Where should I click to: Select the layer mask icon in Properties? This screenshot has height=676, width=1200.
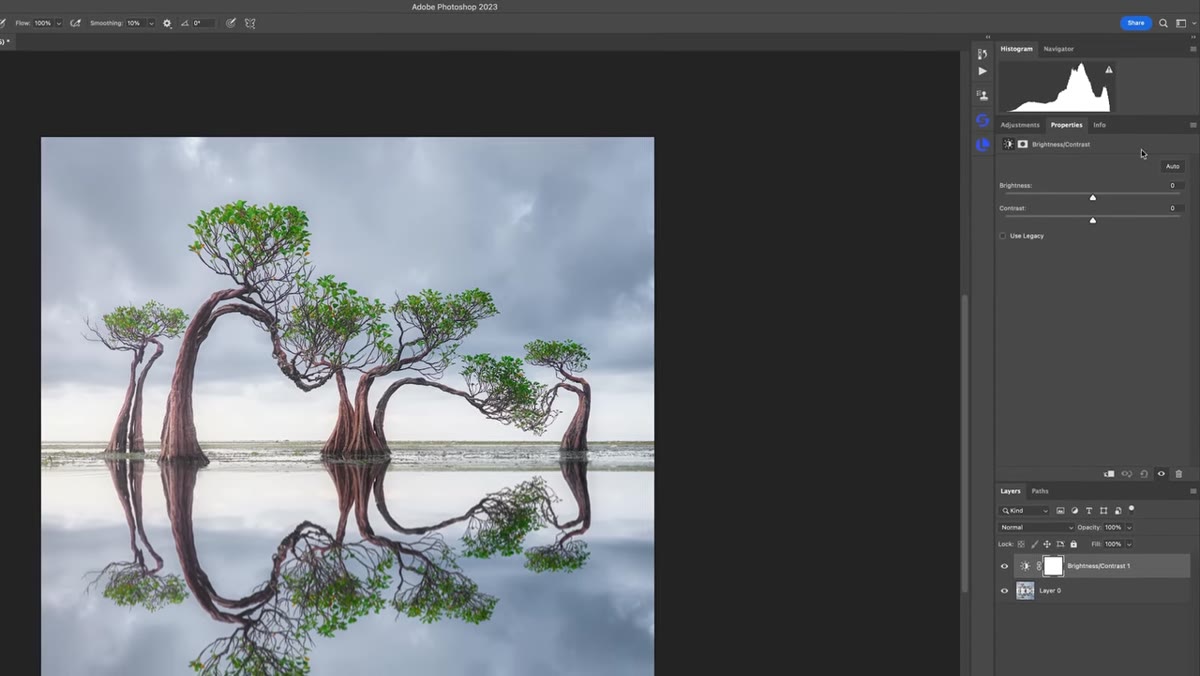click(x=1022, y=144)
